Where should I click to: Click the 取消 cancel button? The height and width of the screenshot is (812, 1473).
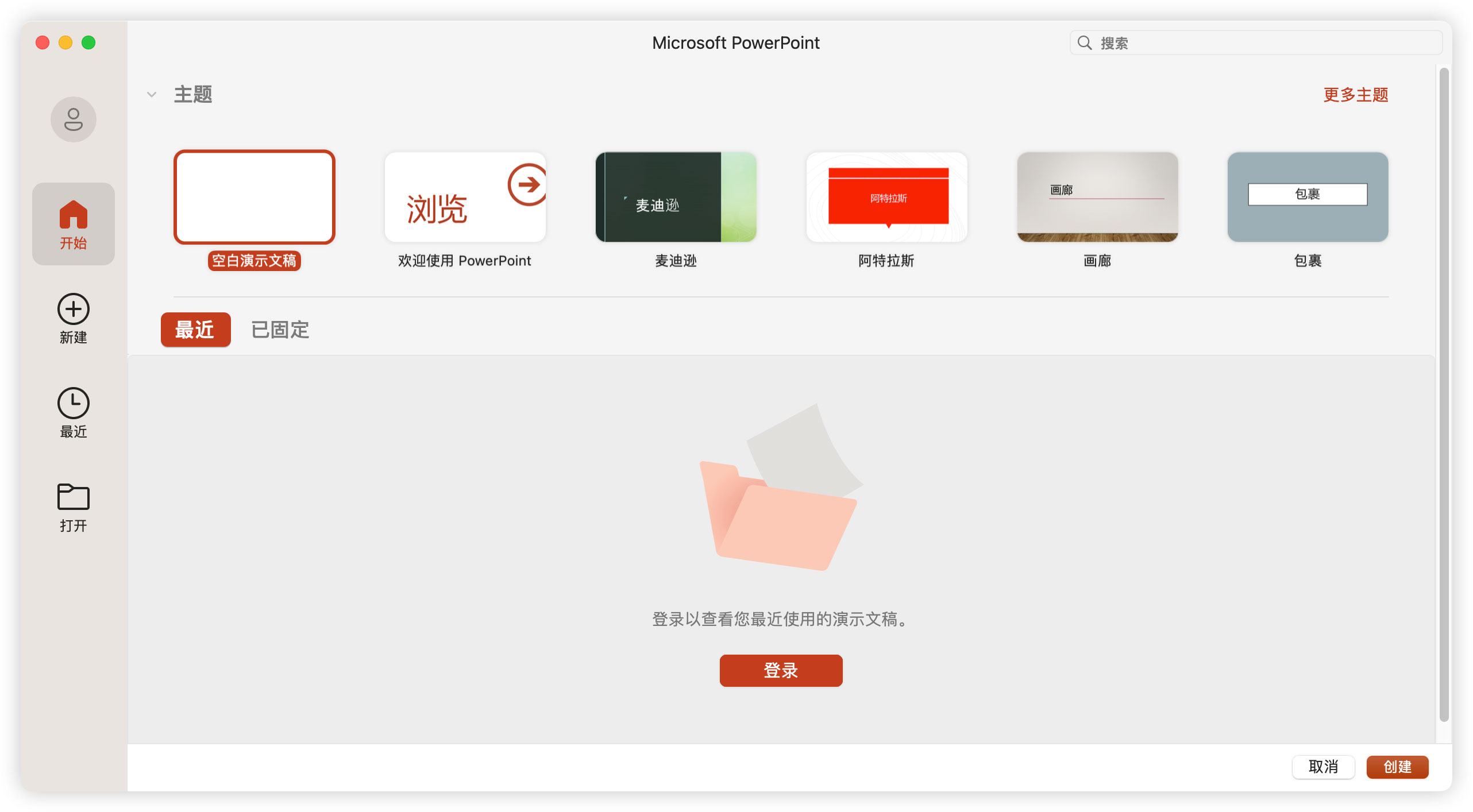(x=1323, y=767)
